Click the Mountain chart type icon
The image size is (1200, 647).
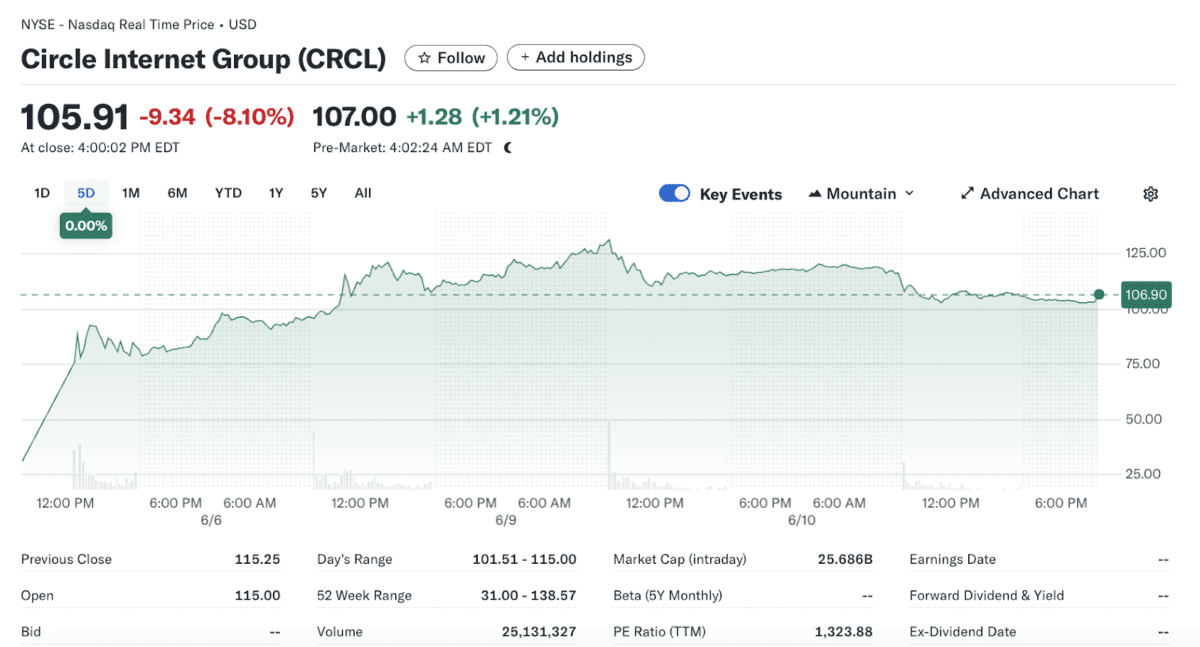point(814,194)
